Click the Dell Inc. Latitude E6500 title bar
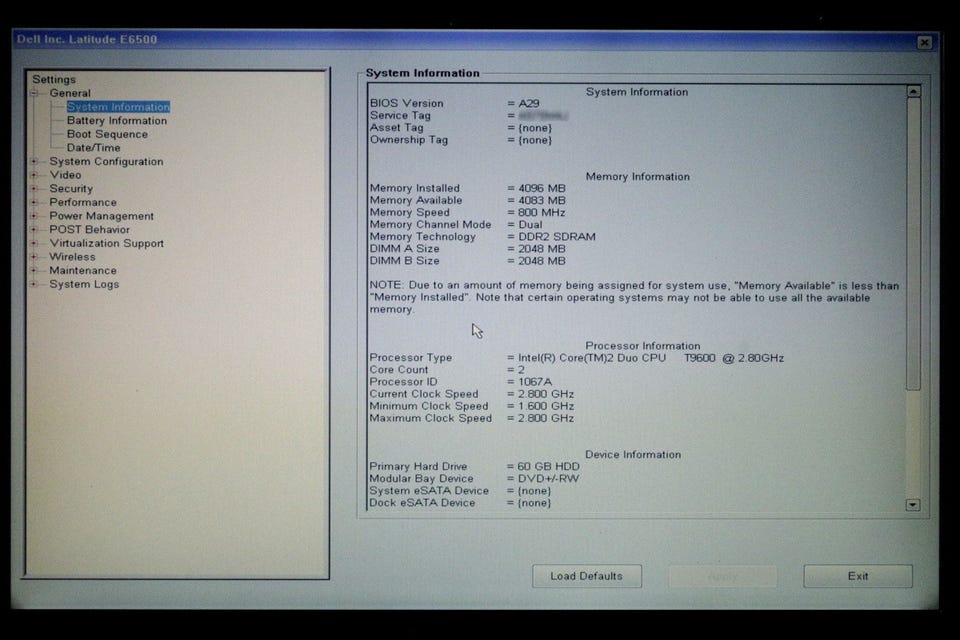The width and height of the screenshot is (960, 640). [x=475, y=40]
